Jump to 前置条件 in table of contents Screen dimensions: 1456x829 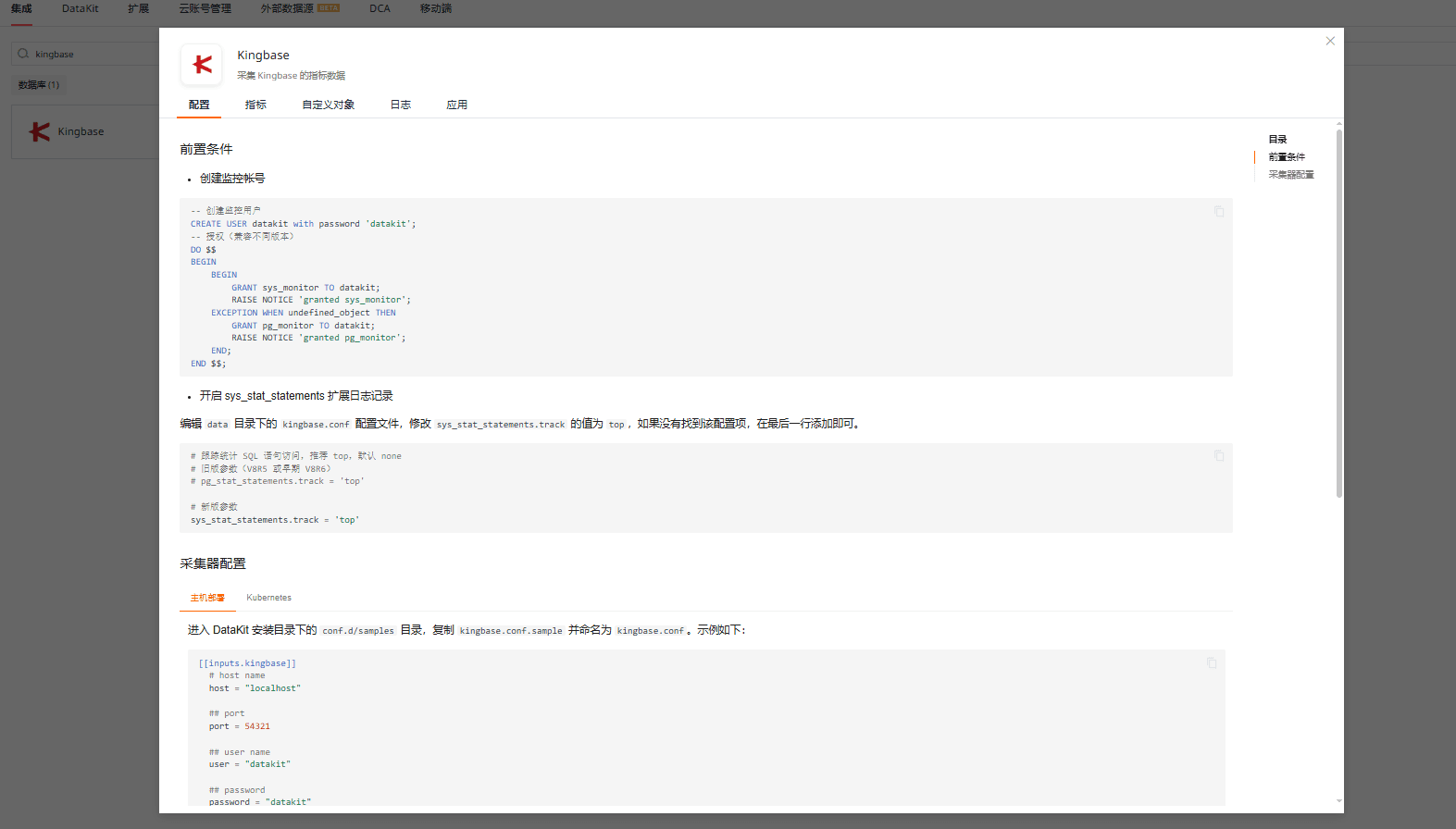[1287, 157]
